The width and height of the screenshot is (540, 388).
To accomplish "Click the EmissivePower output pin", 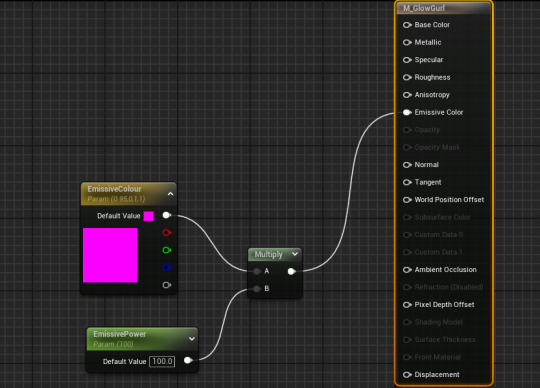I will click(x=188, y=360).
